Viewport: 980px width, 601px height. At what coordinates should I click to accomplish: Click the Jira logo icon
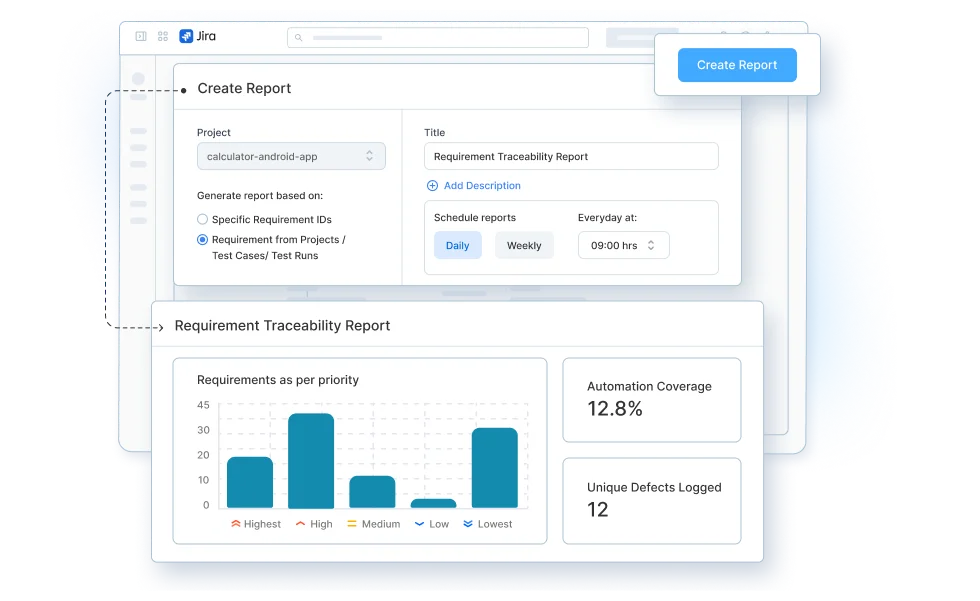point(186,36)
